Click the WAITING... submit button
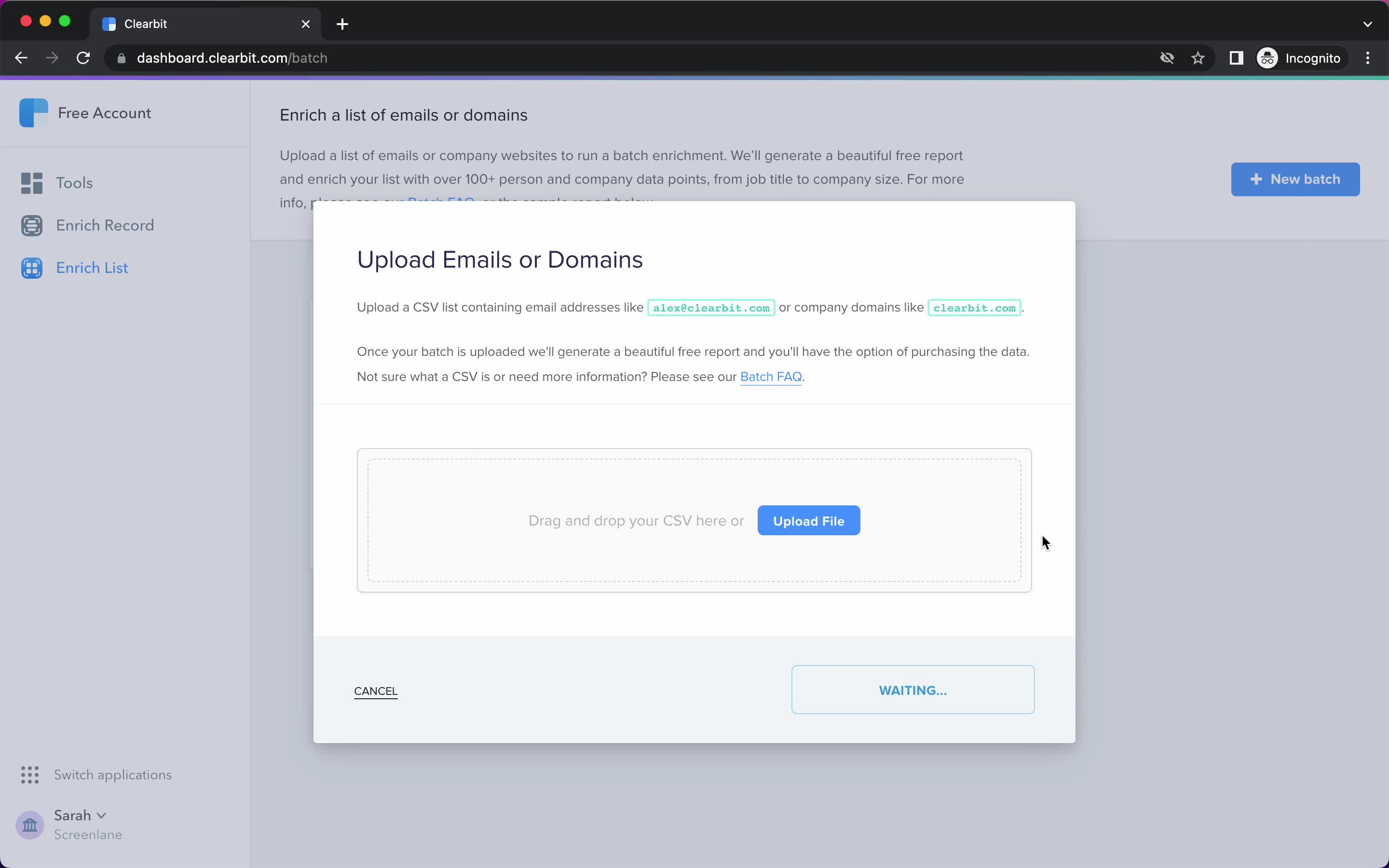The width and height of the screenshot is (1389, 868). 913,690
